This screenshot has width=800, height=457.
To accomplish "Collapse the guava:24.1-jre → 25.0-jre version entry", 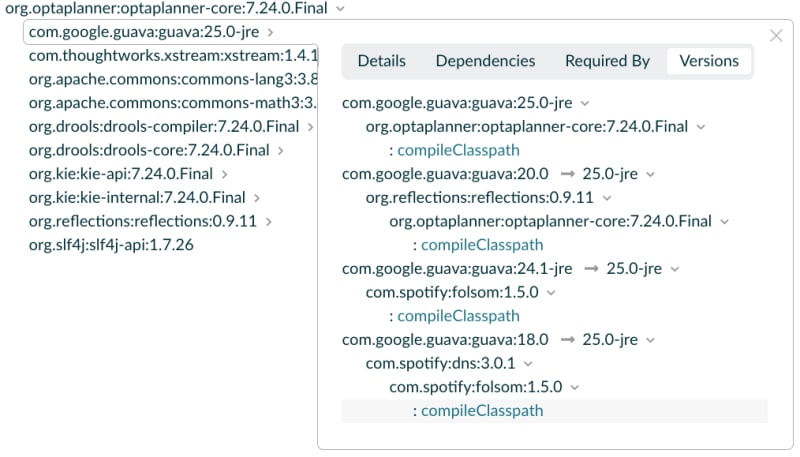I will [x=675, y=269].
